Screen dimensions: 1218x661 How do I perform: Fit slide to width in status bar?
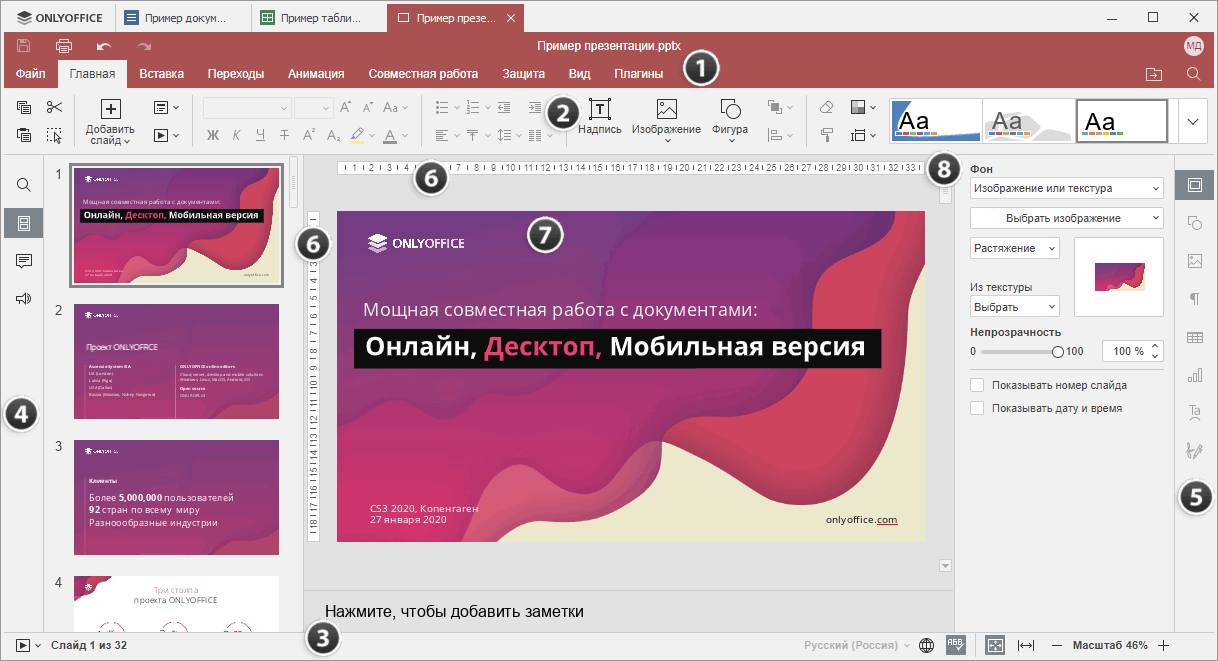point(1025,646)
